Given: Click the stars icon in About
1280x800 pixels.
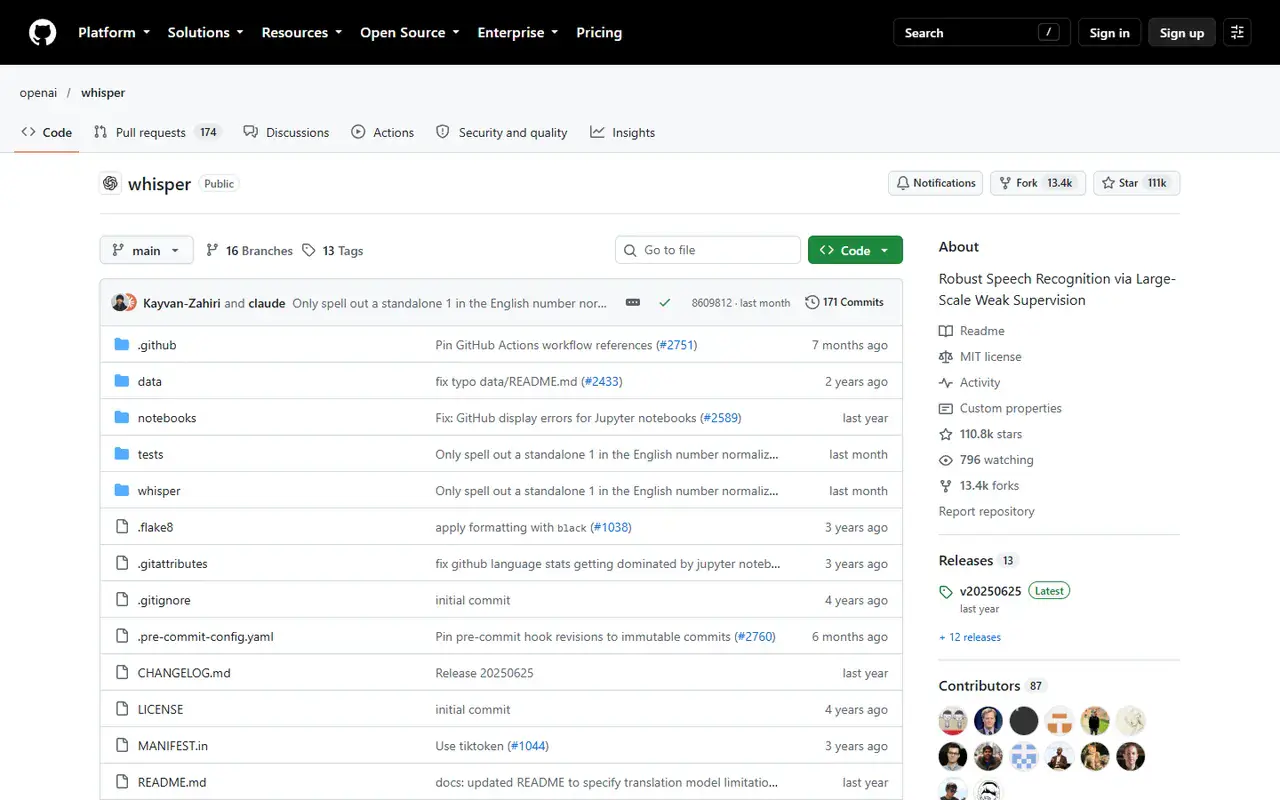Looking at the screenshot, I should tap(946, 434).
